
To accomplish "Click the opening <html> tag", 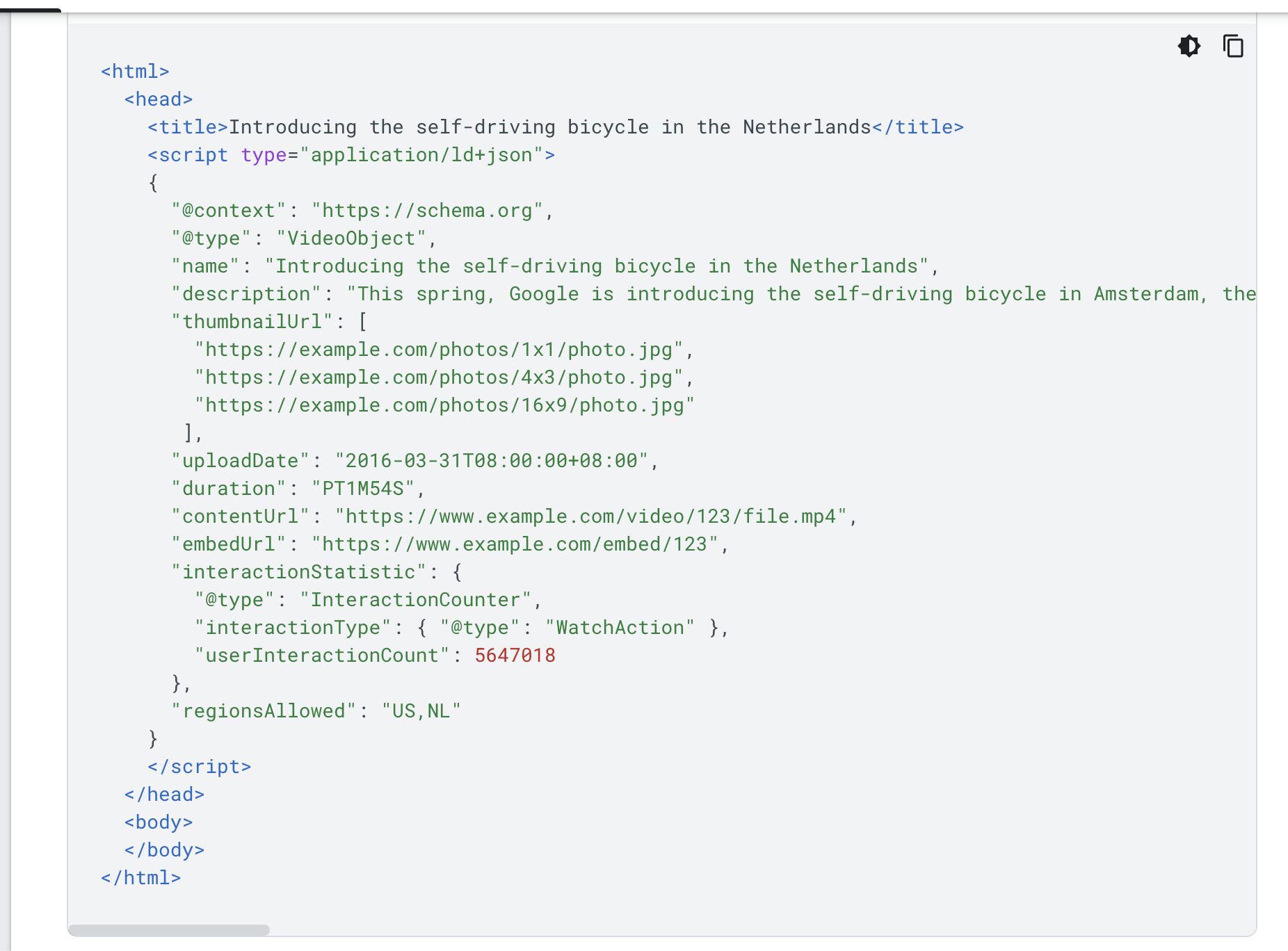I will [135, 72].
